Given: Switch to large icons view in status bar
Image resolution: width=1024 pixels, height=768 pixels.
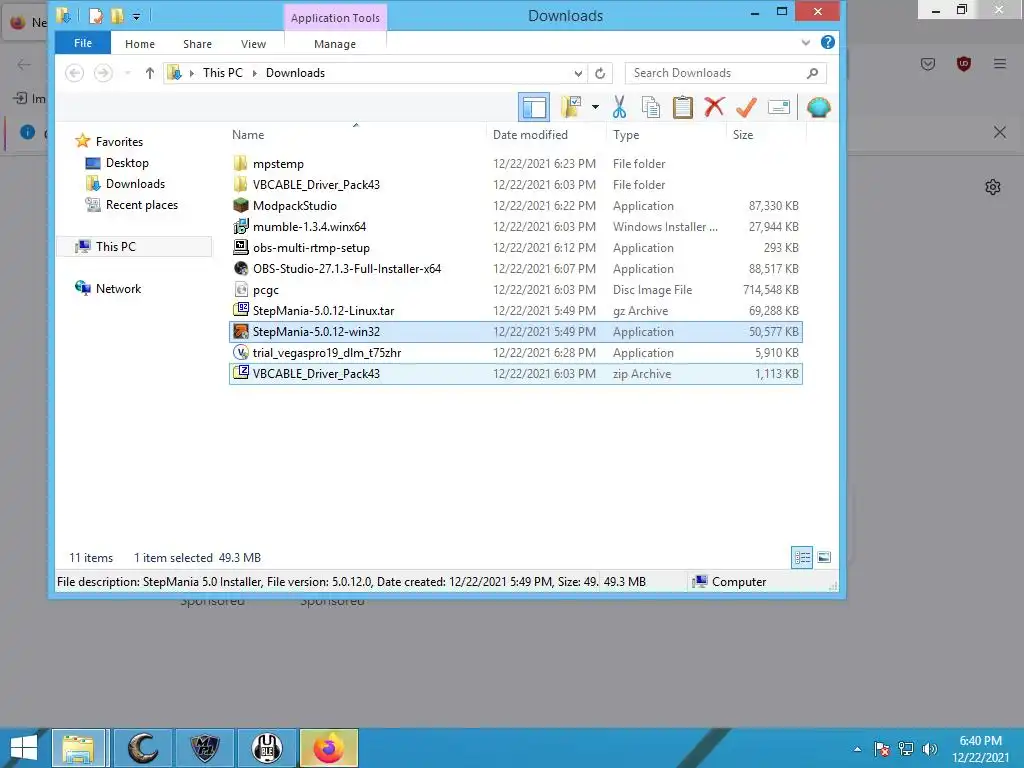Looking at the screenshot, I should pos(824,558).
